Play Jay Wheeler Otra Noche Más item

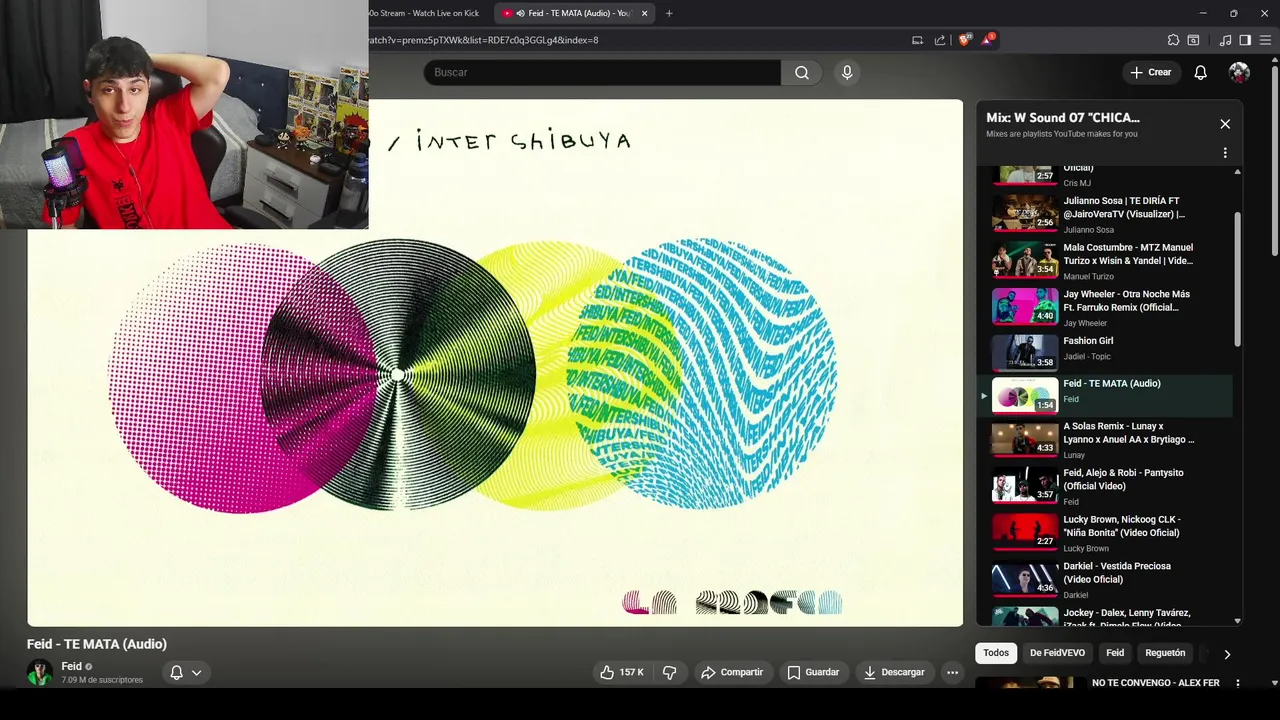(x=1104, y=308)
